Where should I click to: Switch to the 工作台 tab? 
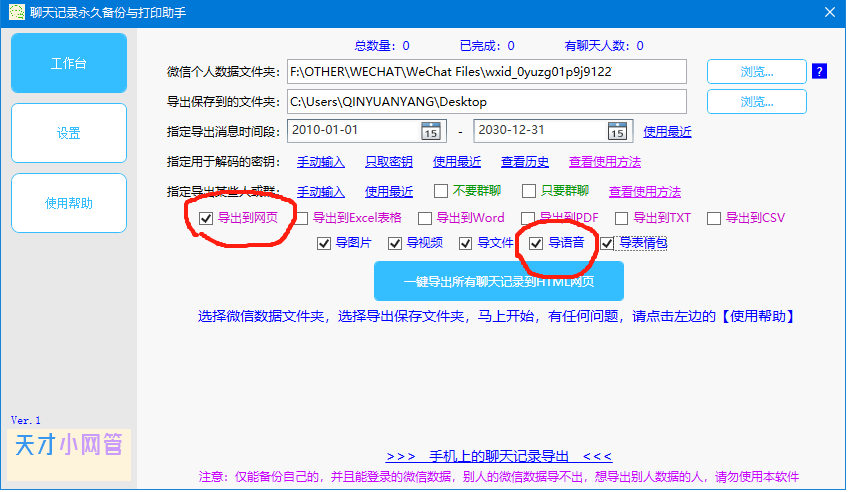click(69, 63)
